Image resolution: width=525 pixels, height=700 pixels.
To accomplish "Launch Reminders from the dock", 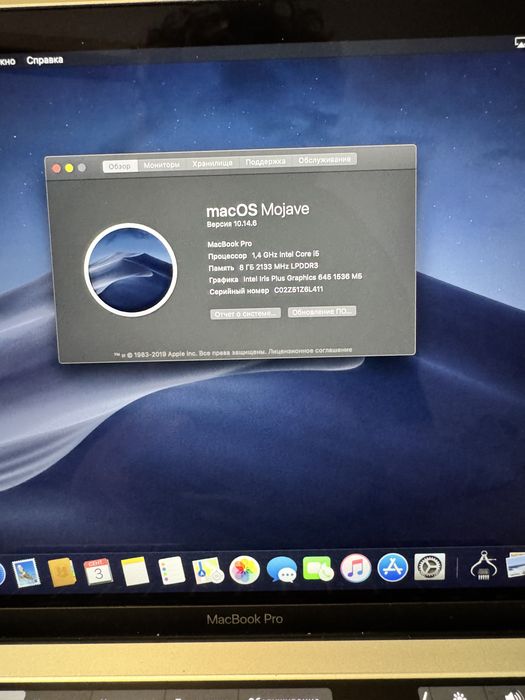I will (x=171, y=571).
